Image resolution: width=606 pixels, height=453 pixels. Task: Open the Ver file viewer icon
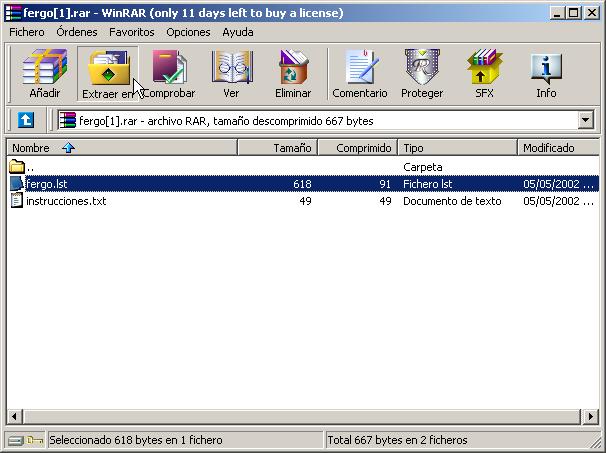pyautogui.click(x=231, y=74)
